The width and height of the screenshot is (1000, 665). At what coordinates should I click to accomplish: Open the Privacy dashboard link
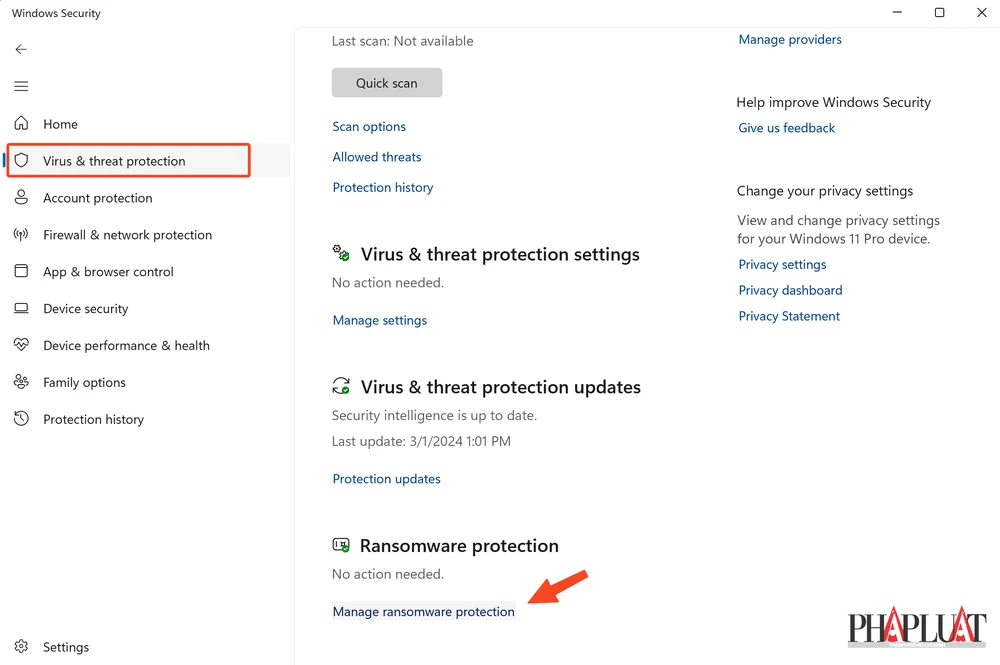coord(790,291)
